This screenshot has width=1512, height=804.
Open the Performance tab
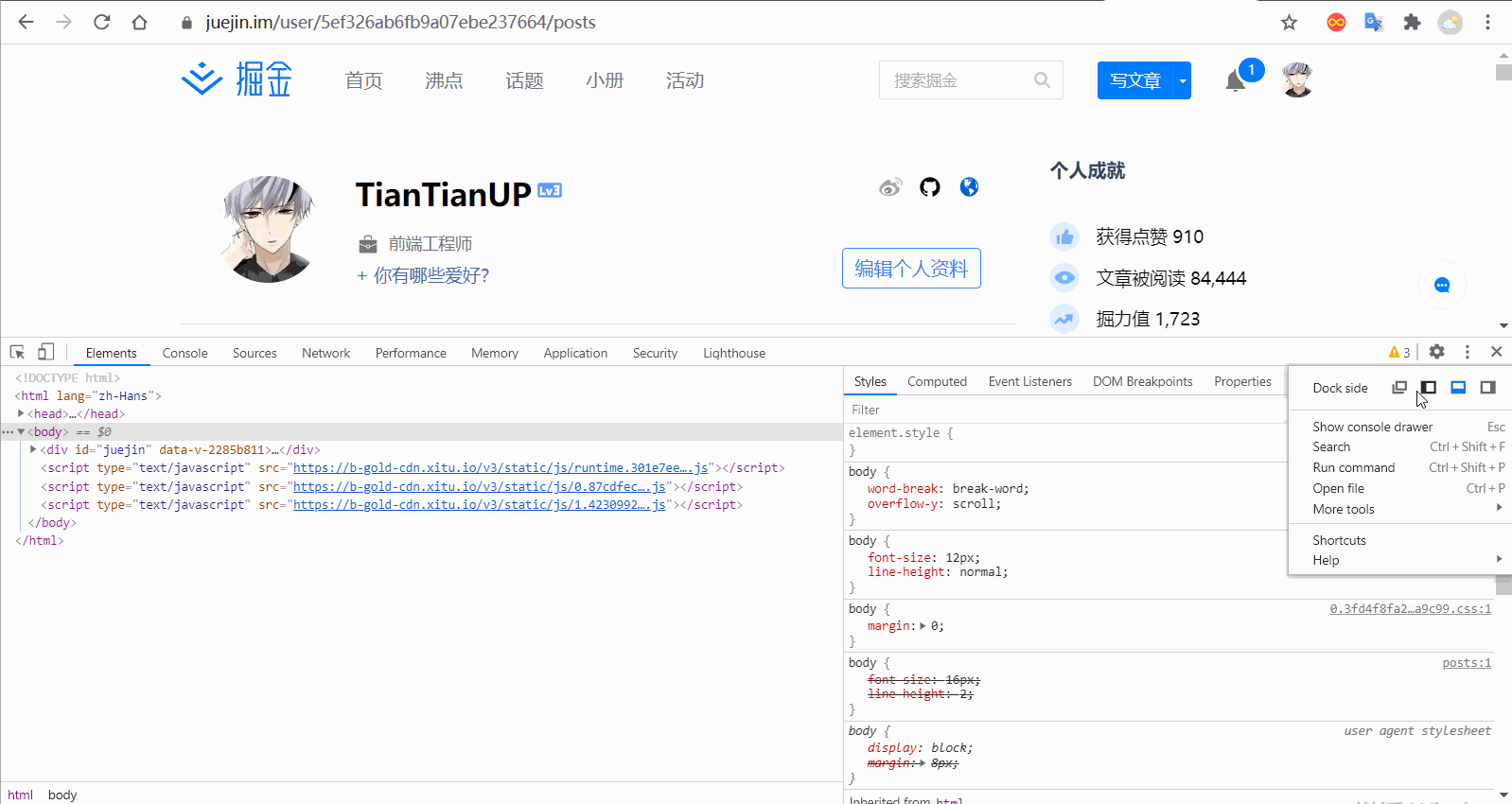tap(411, 353)
